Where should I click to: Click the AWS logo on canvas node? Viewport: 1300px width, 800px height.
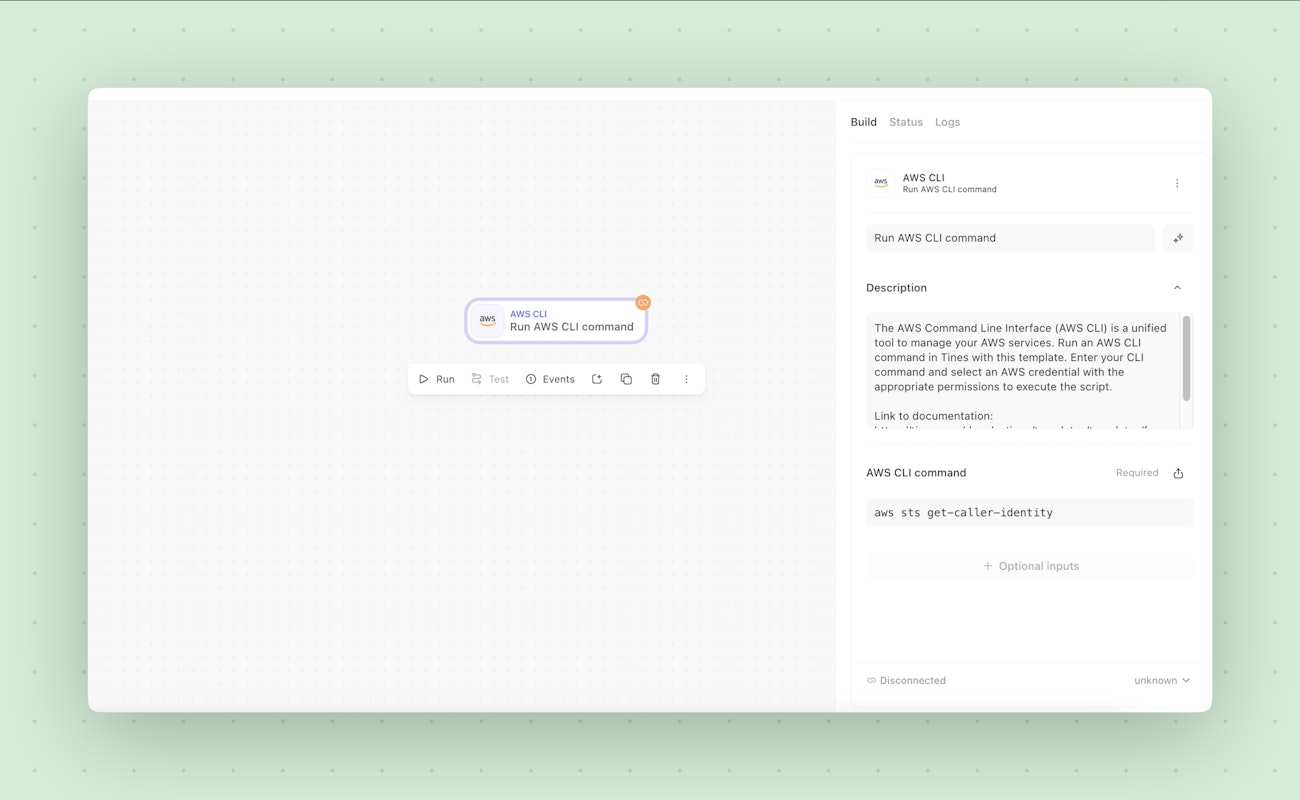tap(487, 320)
